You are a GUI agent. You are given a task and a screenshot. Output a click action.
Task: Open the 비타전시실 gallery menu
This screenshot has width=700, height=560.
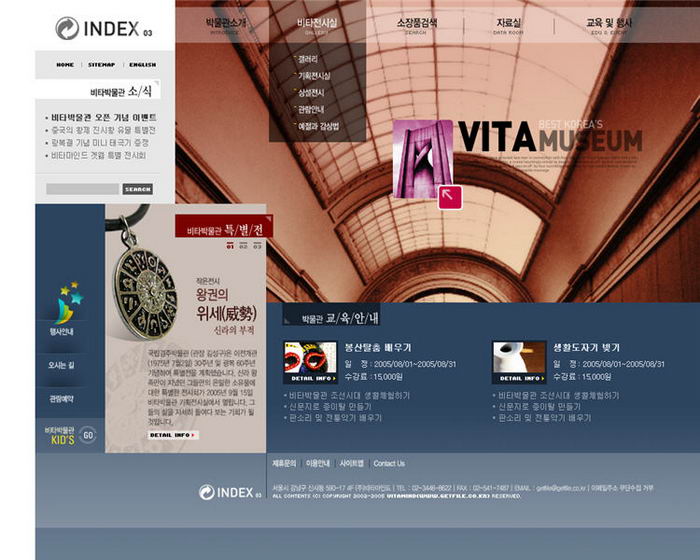coord(317,23)
